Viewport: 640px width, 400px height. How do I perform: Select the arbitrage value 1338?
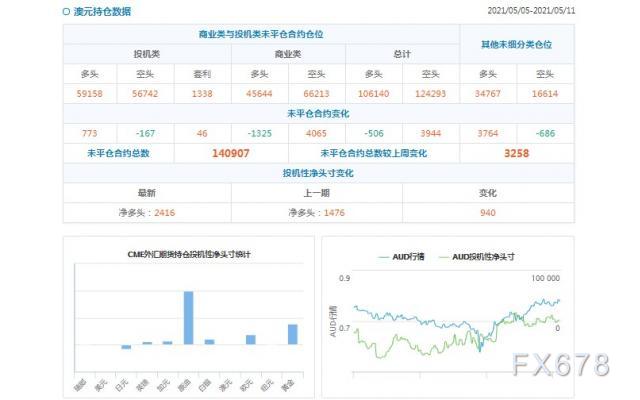202,93
